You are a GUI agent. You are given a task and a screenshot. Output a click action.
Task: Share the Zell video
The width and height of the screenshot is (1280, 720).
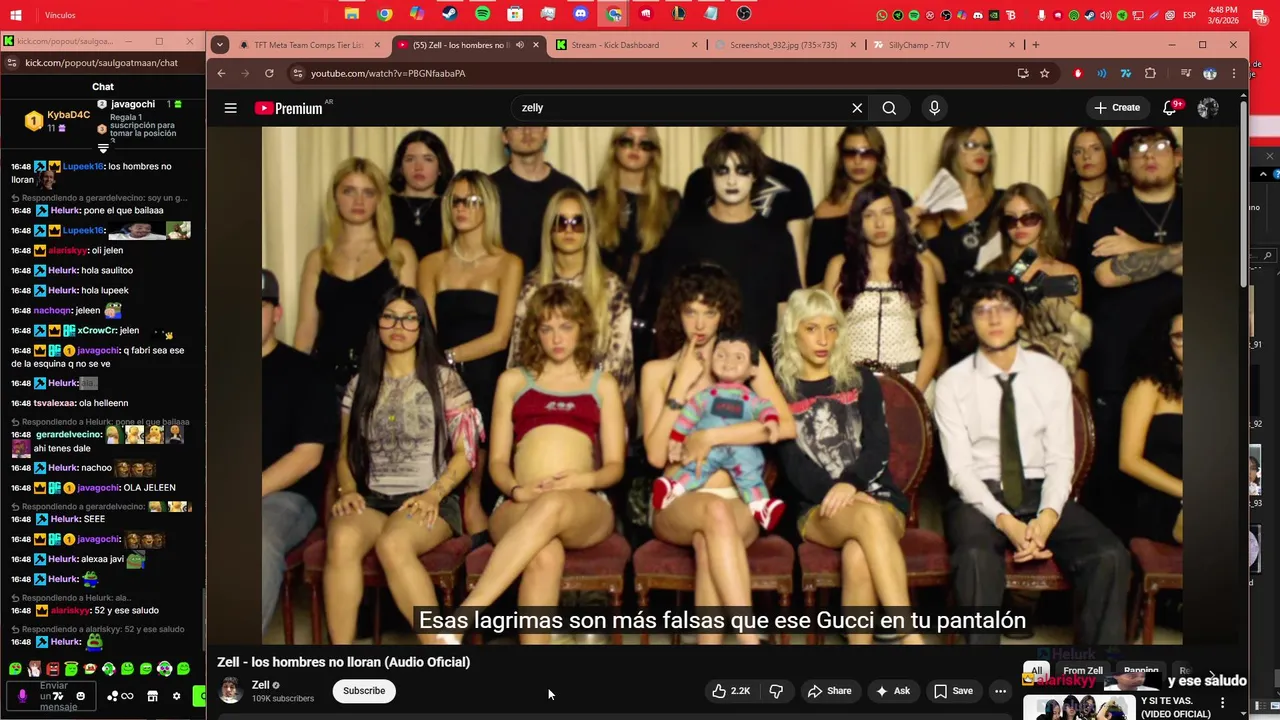point(829,691)
